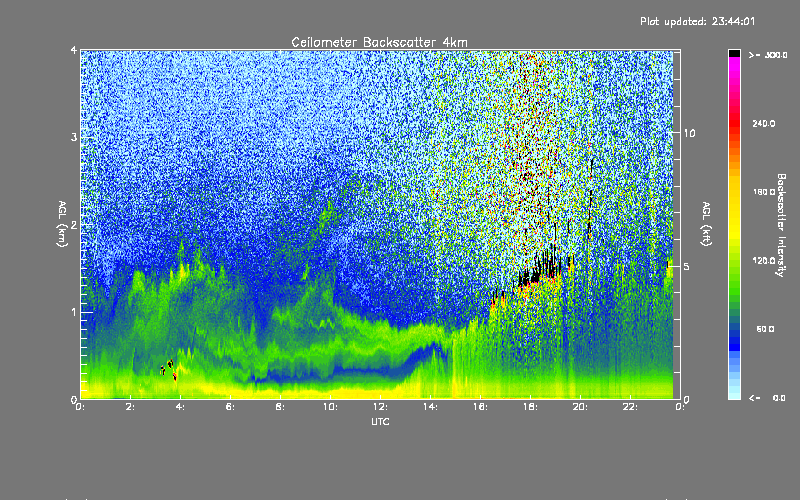
Task: Click the "16:" hour tick label
Action: [481, 407]
